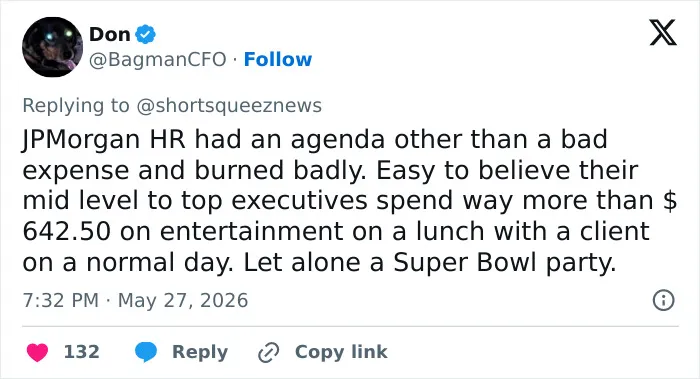This screenshot has width=700, height=379.
Task: Open the @shortsqueeznews mention
Action: click(229, 106)
